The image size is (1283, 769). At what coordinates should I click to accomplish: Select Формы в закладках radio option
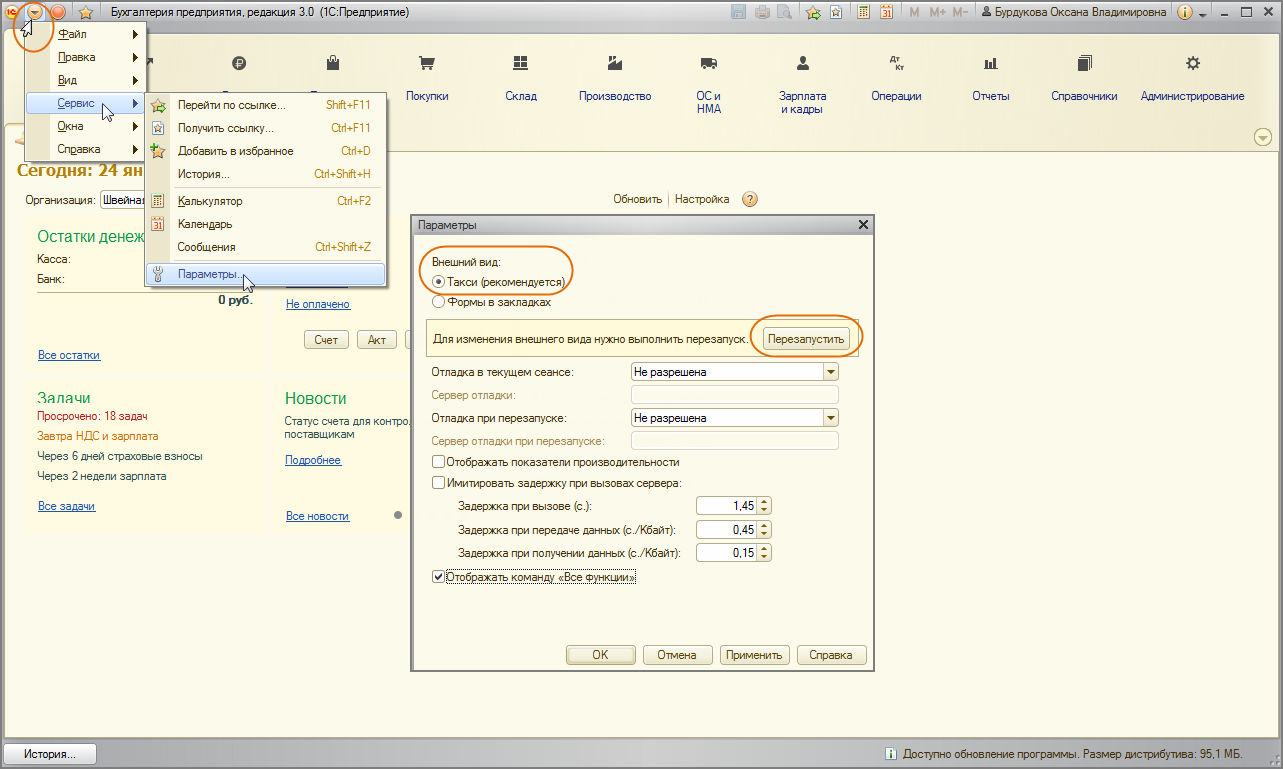tap(438, 301)
